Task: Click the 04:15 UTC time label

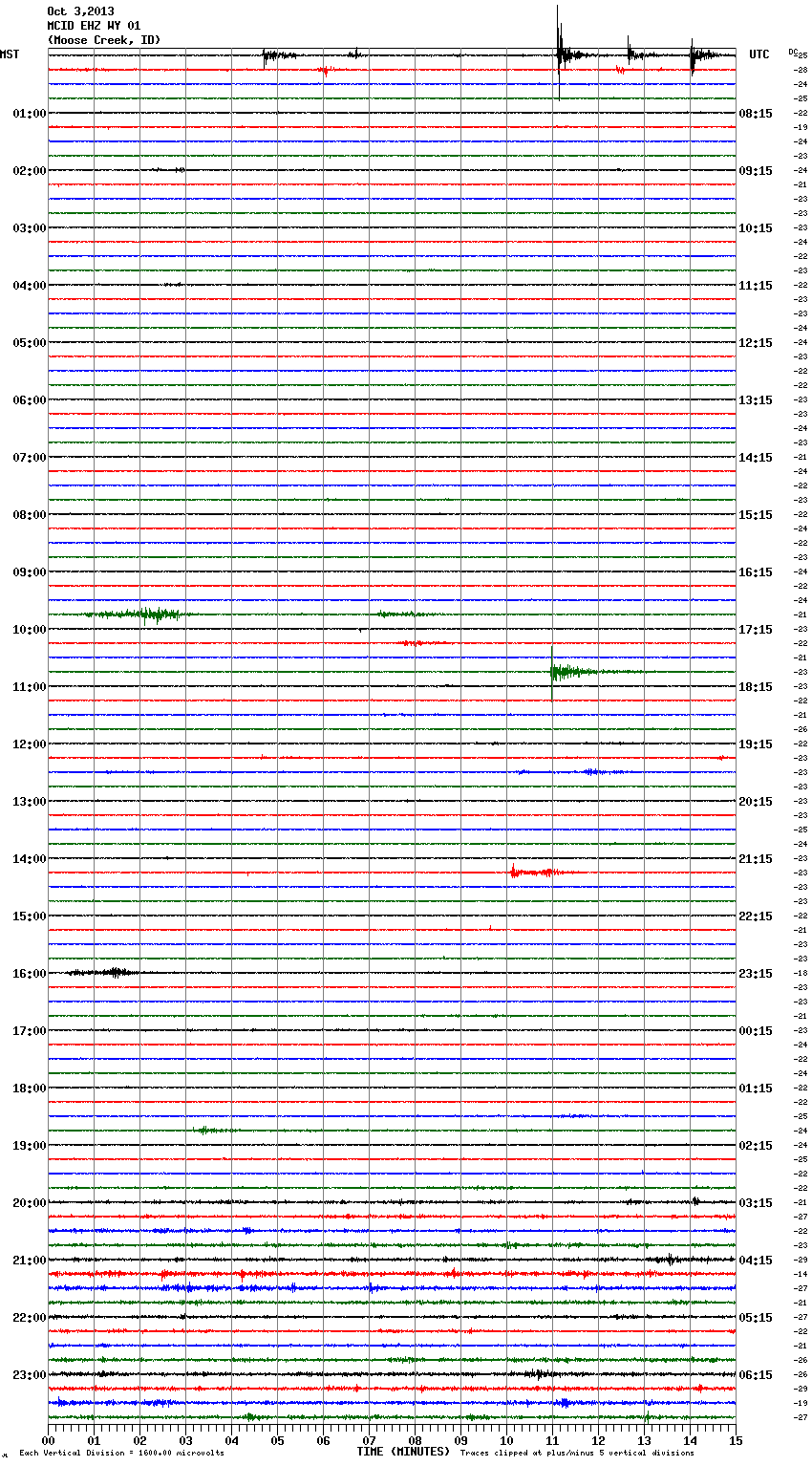Action: click(756, 1261)
